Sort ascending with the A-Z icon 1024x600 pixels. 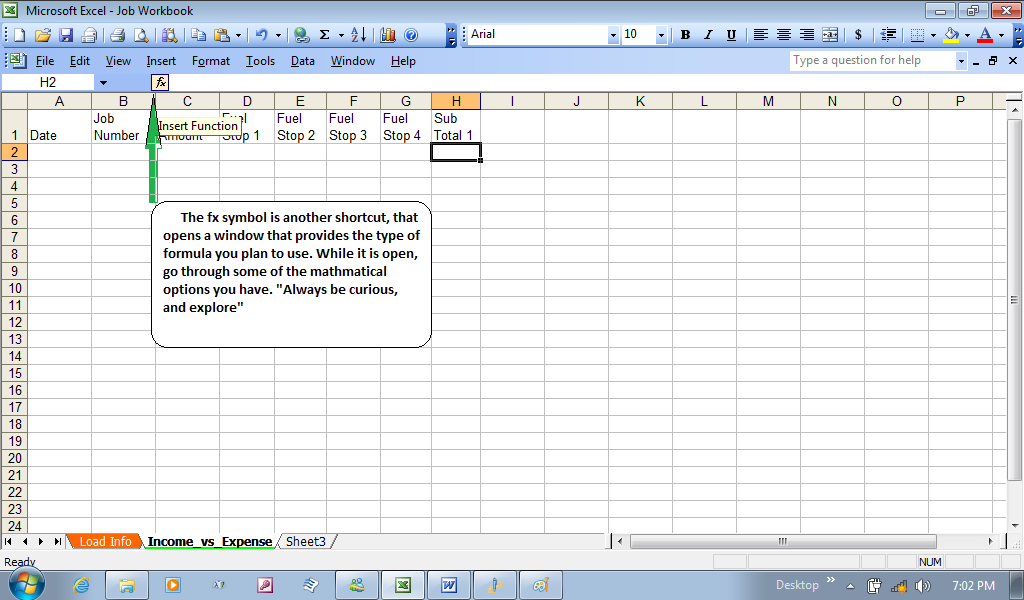pos(360,35)
